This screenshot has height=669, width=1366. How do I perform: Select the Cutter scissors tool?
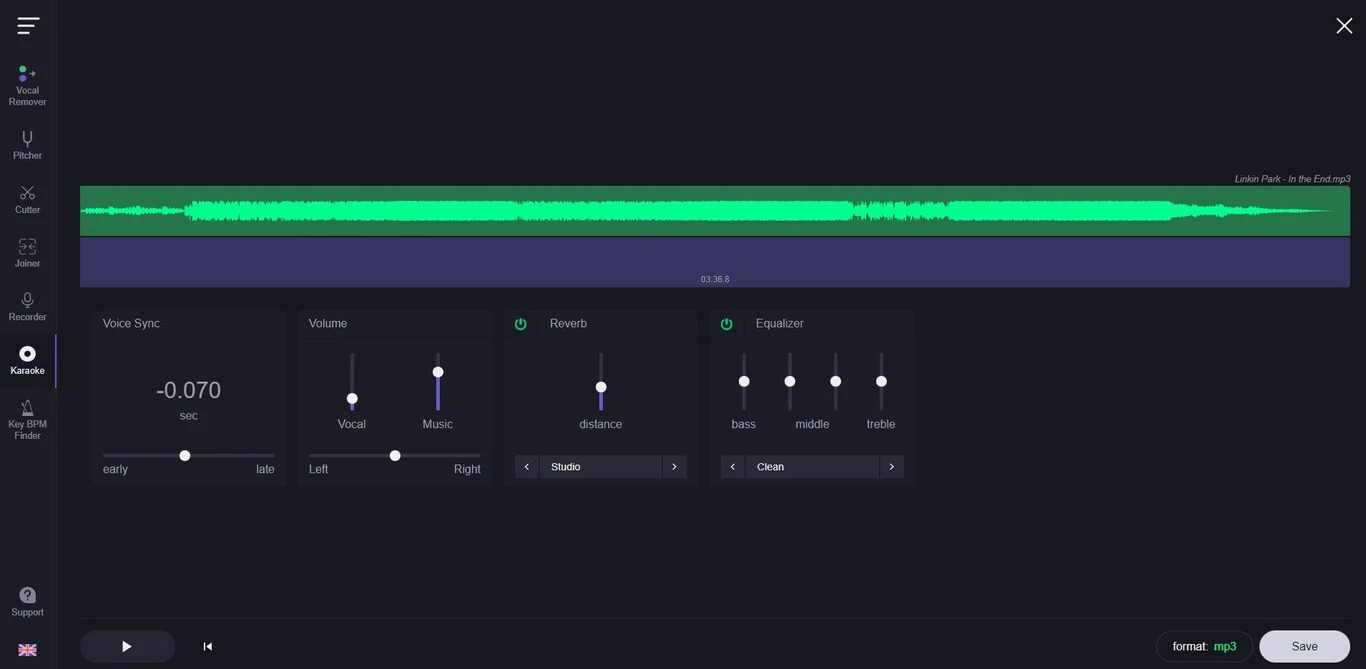pyautogui.click(x=27, y=199)
